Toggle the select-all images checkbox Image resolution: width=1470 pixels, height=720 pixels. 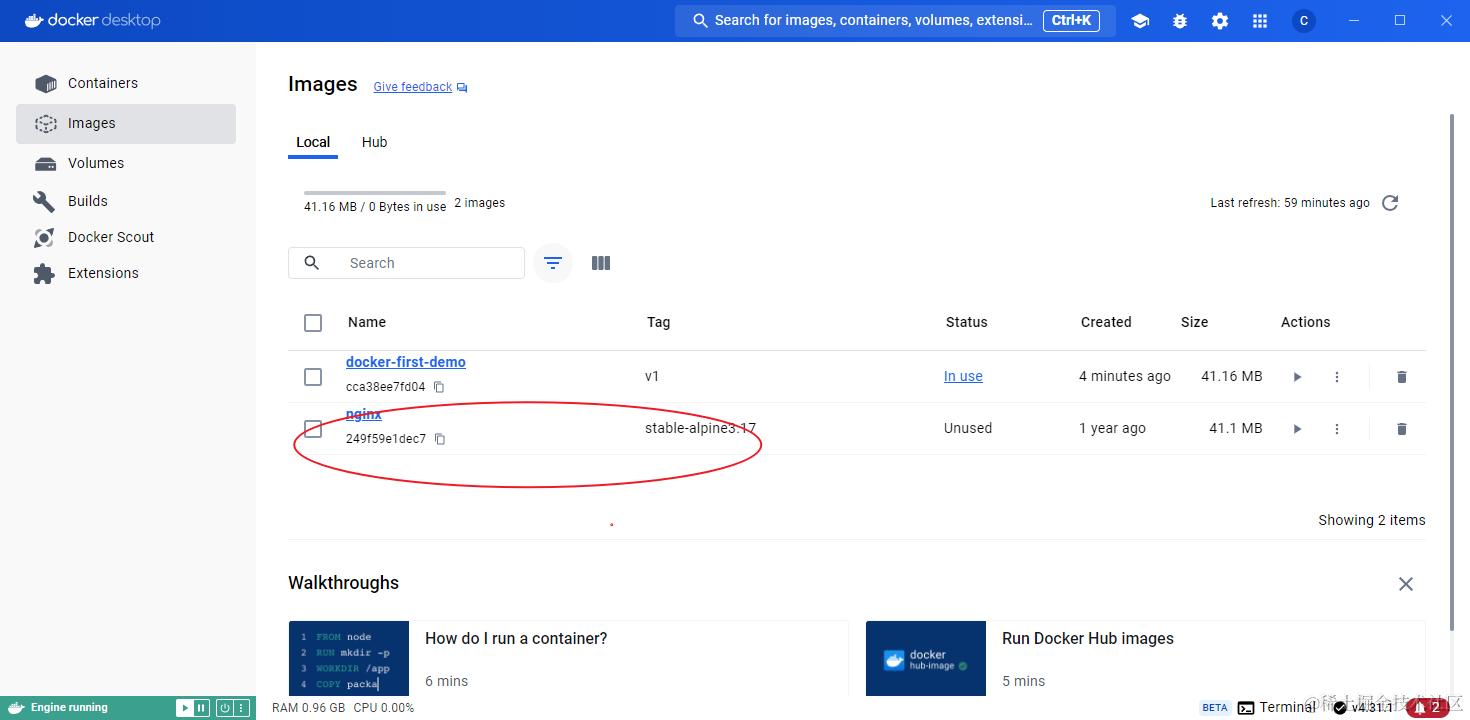[313, 323]
